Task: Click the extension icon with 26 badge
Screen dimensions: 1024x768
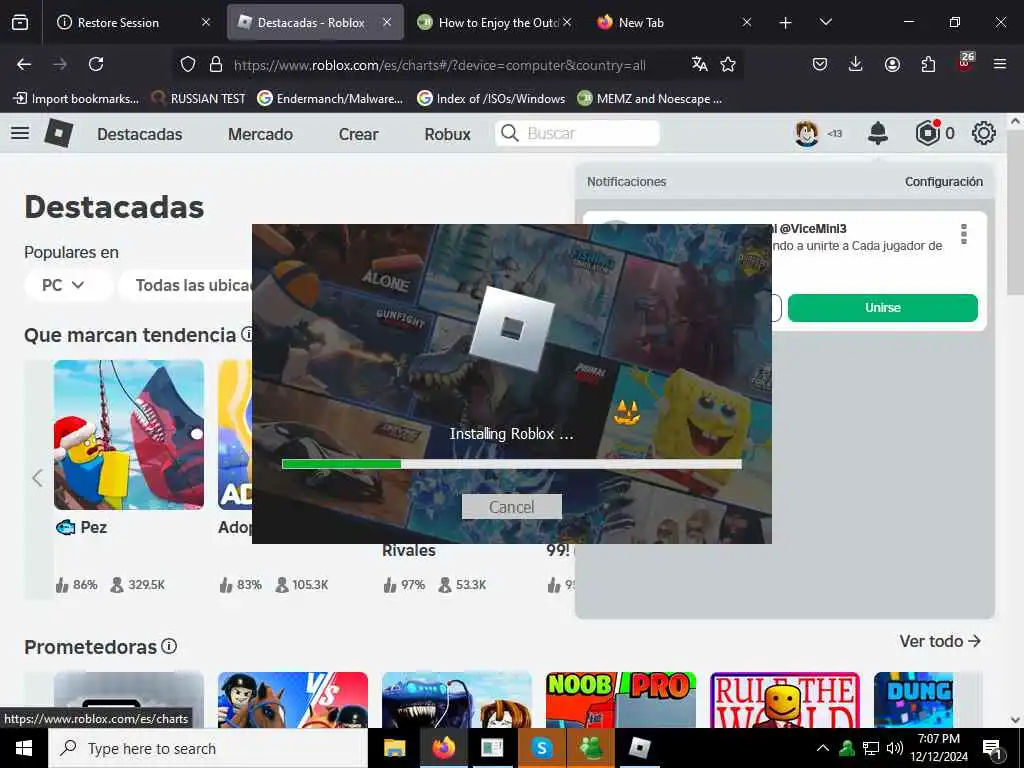Action: point(965,63)
